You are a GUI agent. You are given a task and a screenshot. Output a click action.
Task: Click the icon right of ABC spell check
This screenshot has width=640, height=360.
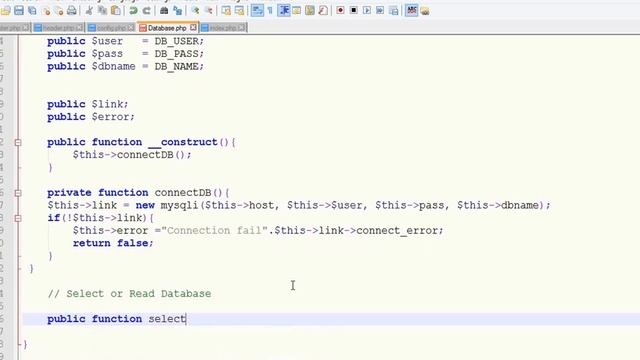point(424,10)
